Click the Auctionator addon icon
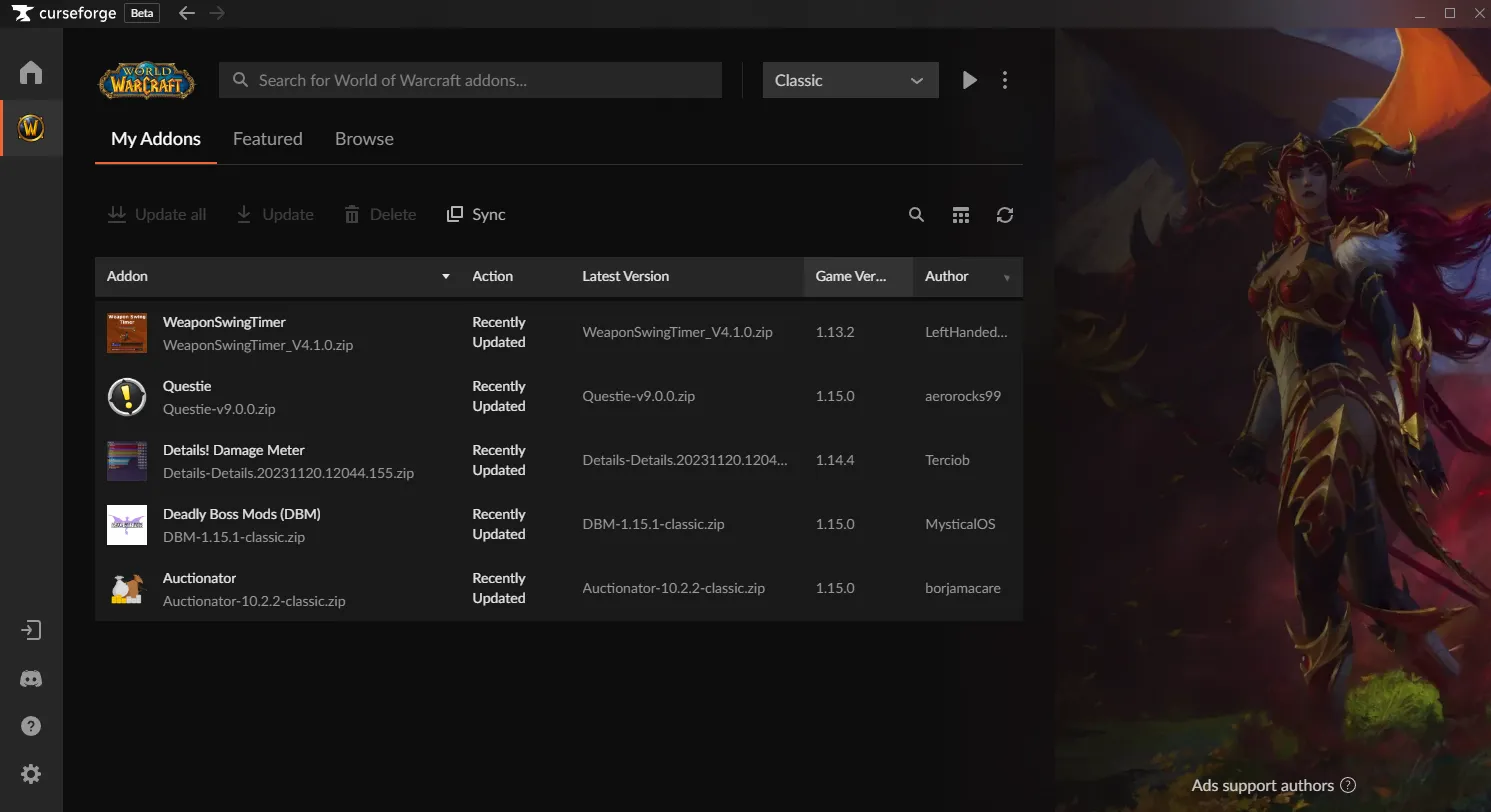Viewport: 1491px width, 812px height. pyautogui.click(x=127, y=588)
